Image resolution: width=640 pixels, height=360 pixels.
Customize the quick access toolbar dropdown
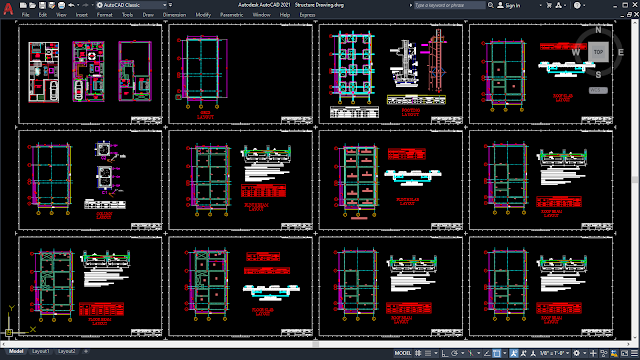click(170, 5)
